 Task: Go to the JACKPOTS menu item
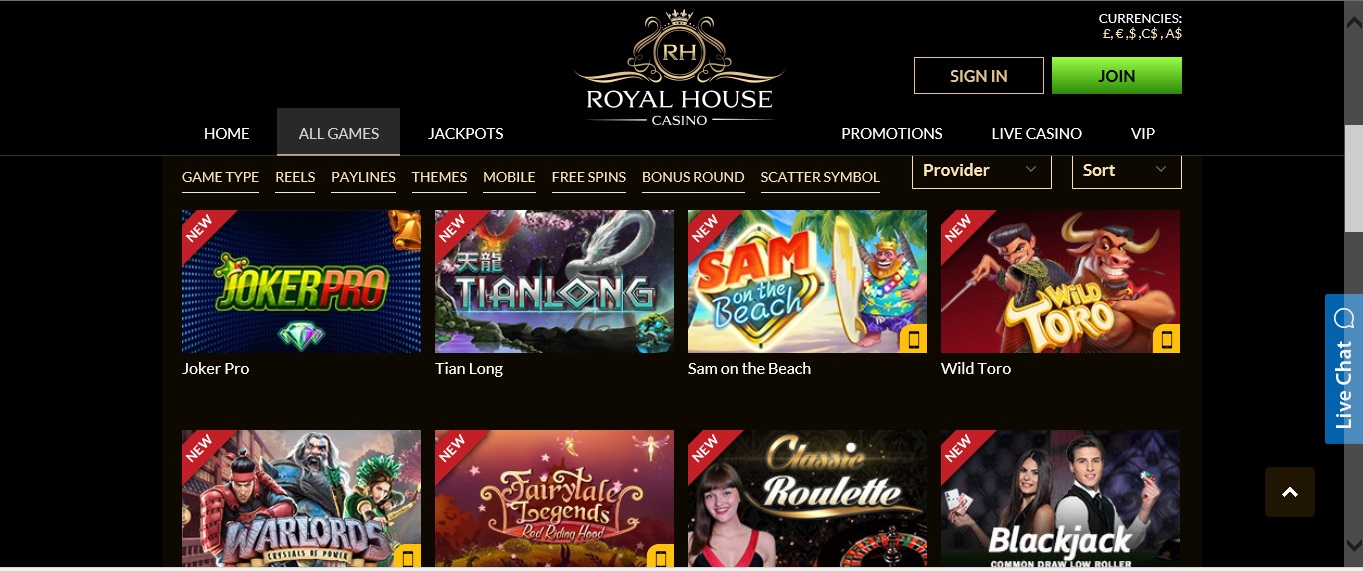pos(466,133)
